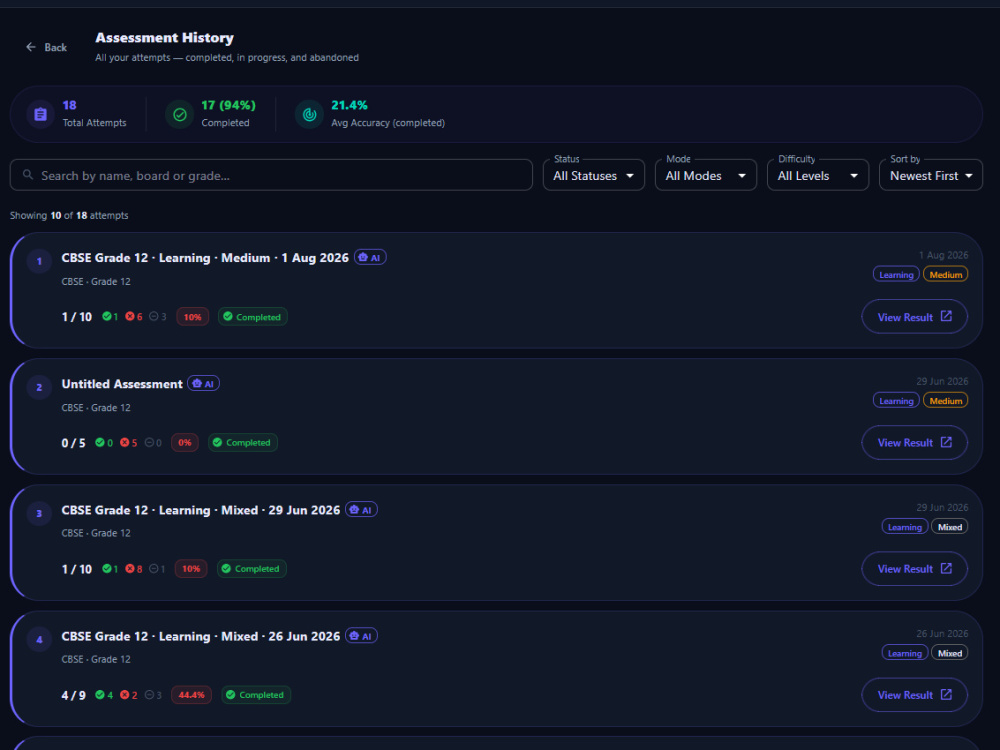Screen dimensions: 1000x750
Task: Click skipped-count icon showing 3 in 1 Aug row
Action: point(154,316)
